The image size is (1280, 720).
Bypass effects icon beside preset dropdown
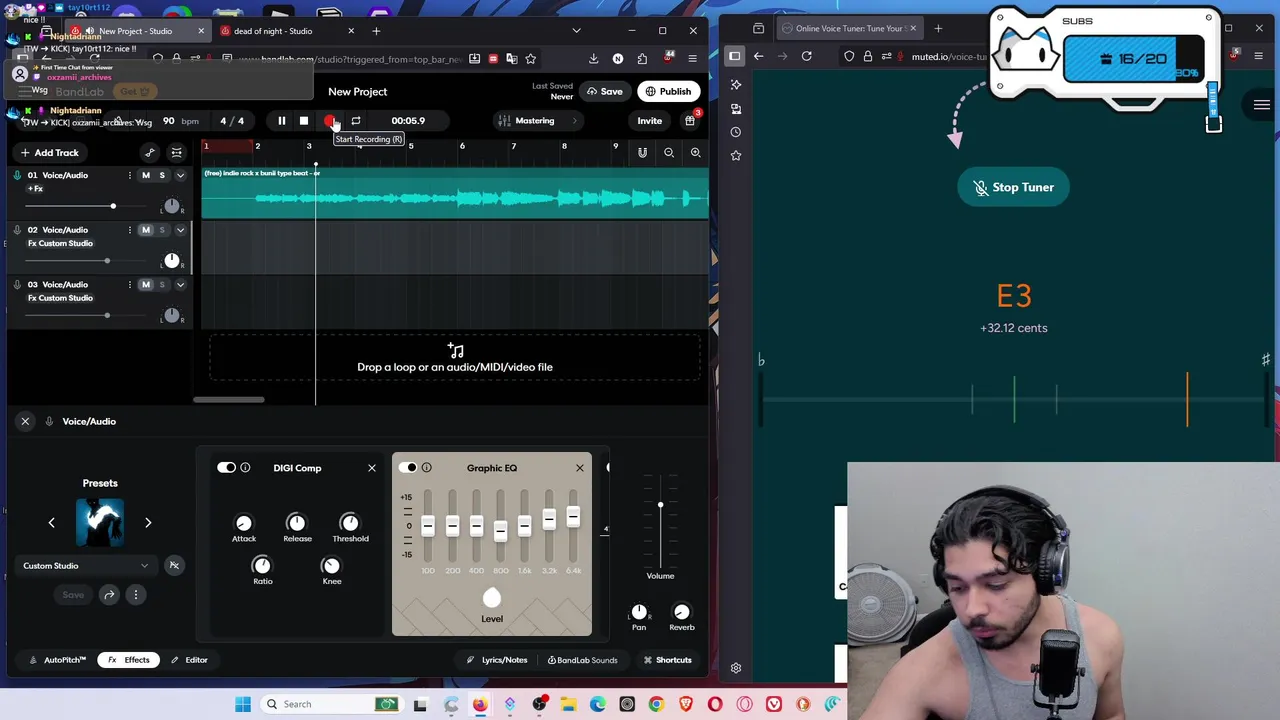[x=174, y=566]
